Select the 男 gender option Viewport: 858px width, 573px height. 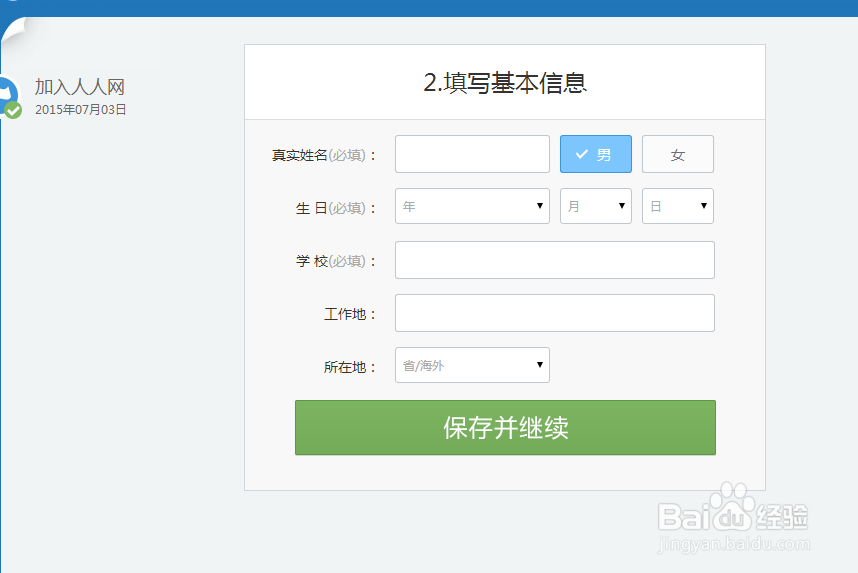pyautogui.click(x=595, y=154)
